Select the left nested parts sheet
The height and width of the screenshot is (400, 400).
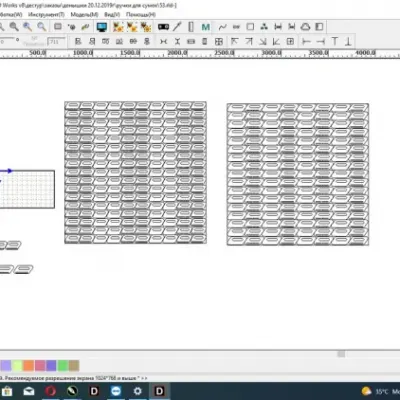pos(135,172)
